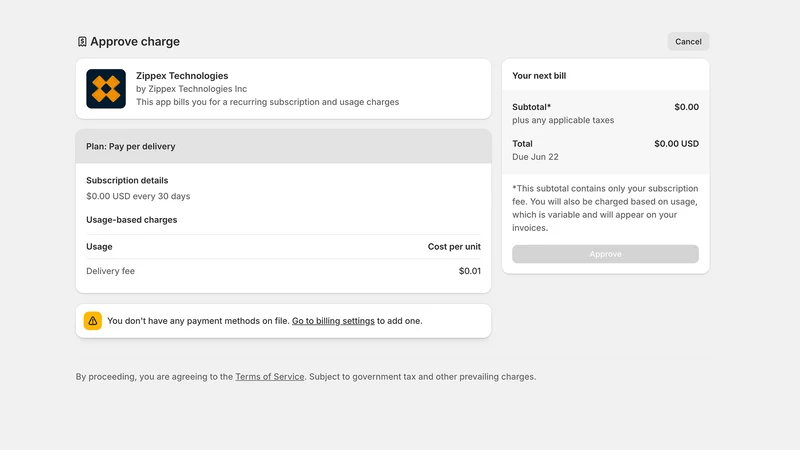Click the 'Approve charge' page title

point(135,41)
